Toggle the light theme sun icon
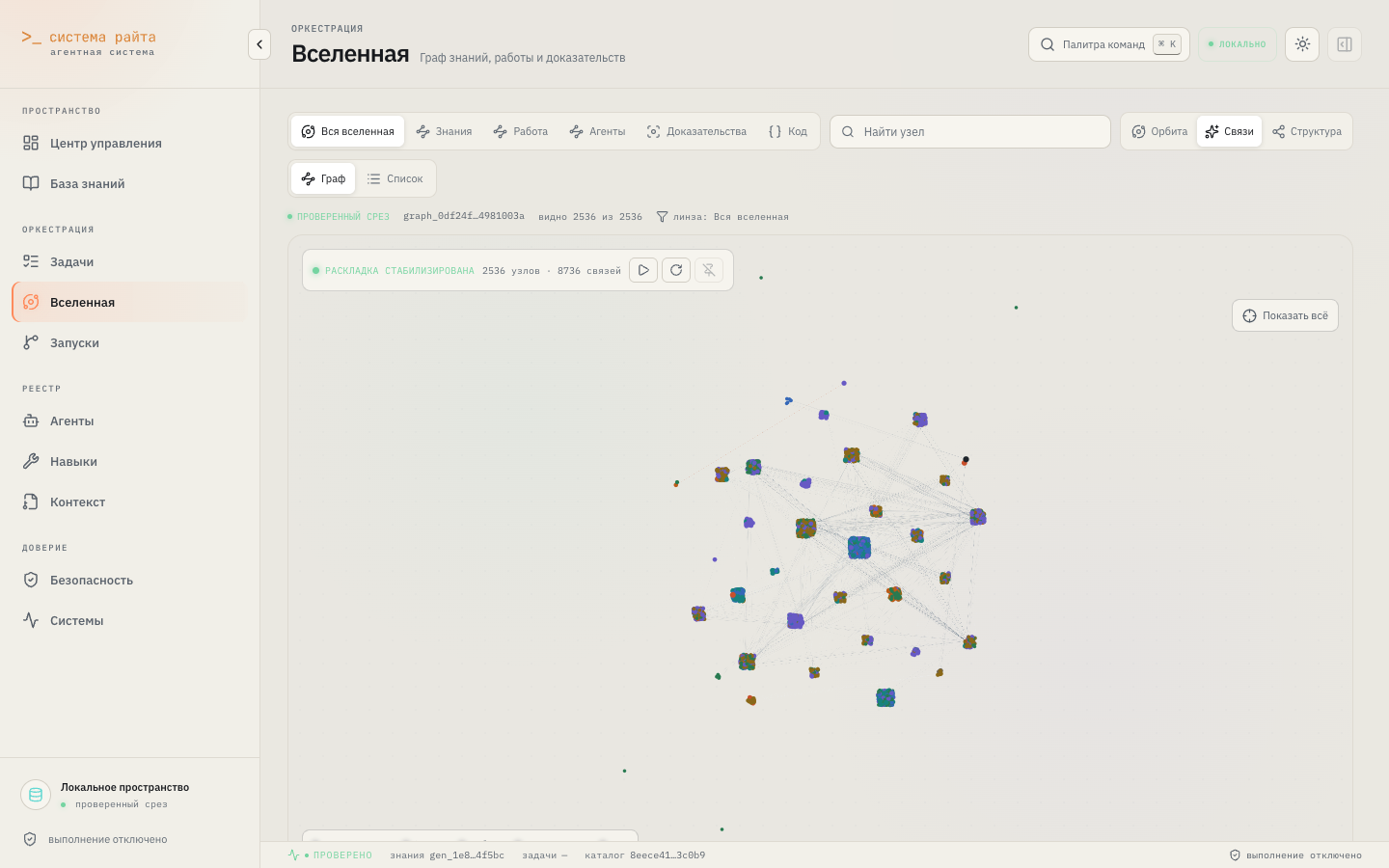 point(1302,44)
